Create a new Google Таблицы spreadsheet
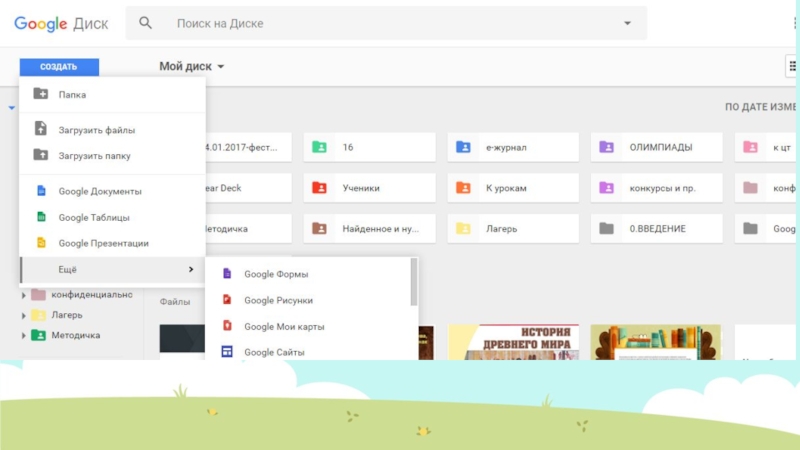 113,217
